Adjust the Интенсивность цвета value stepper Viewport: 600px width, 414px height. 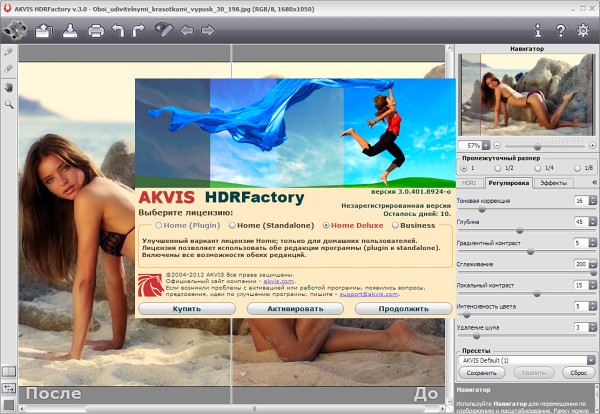coord(592,306)
